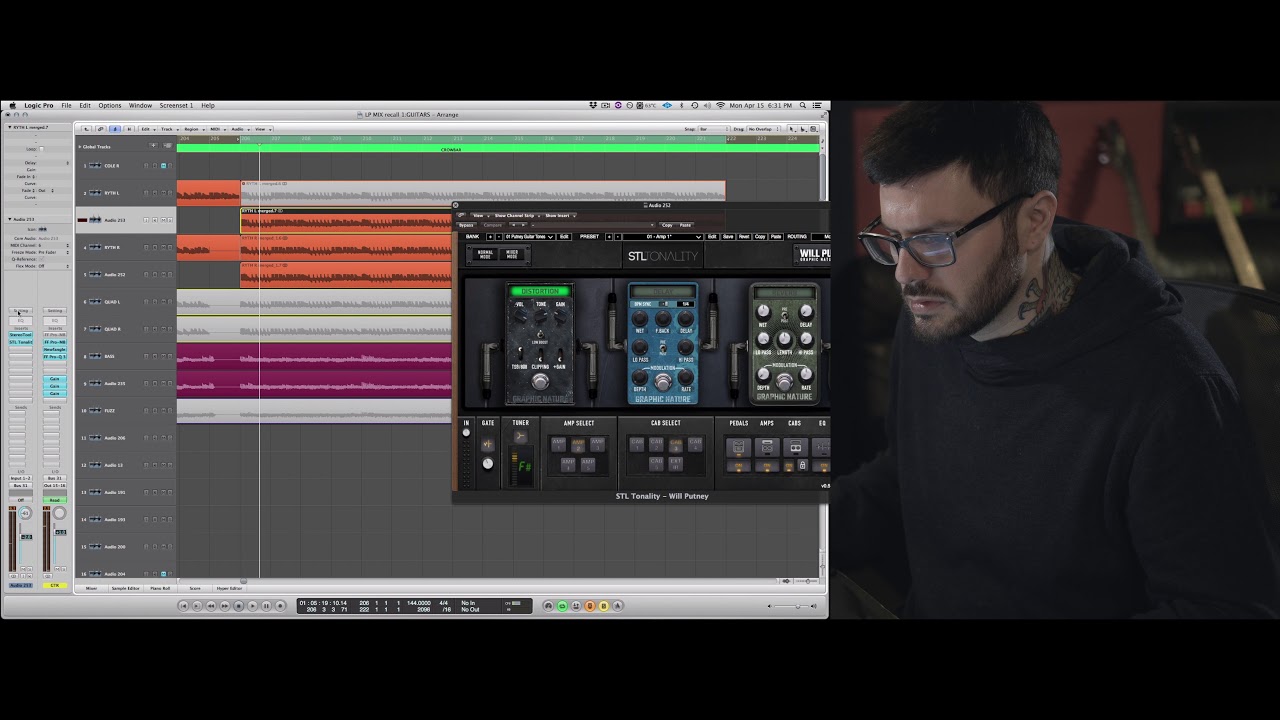1280x720 pixels.
Task: Click the Reverb pedal footswitch
Action: (785, 382)
